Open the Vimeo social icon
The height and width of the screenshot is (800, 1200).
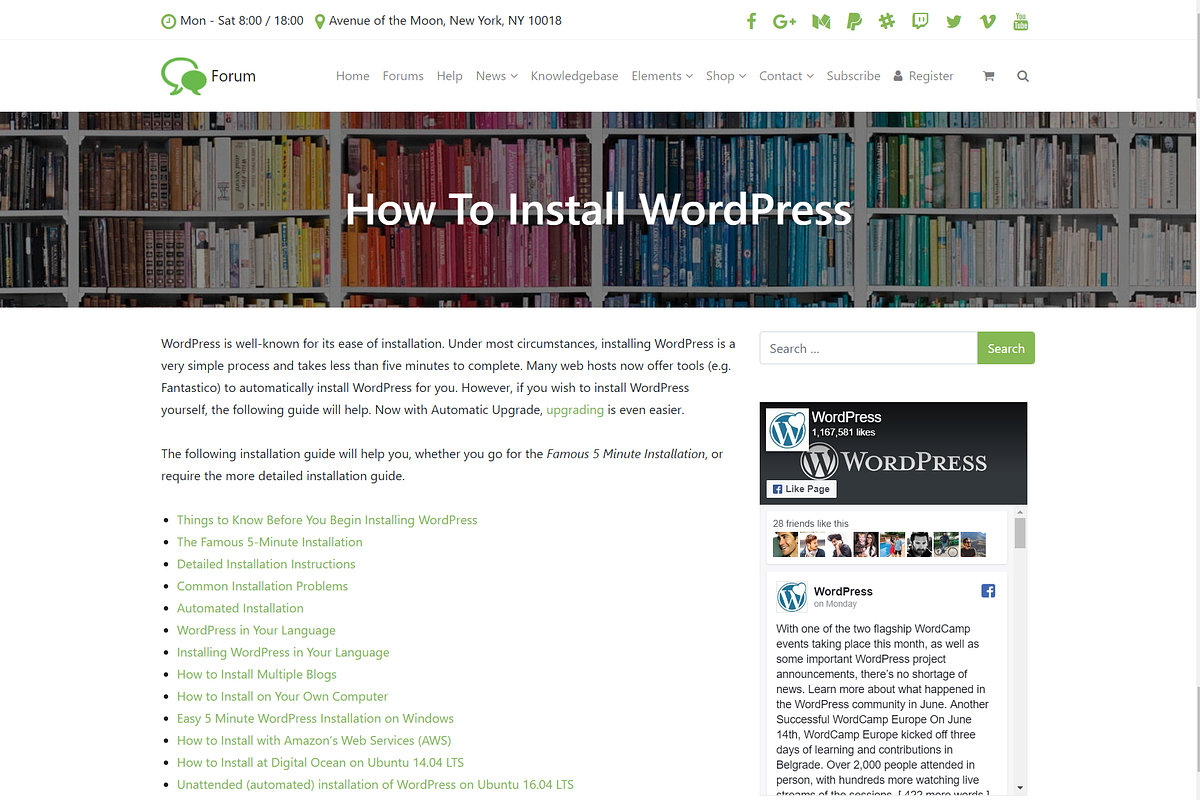(x=988, y=21)
